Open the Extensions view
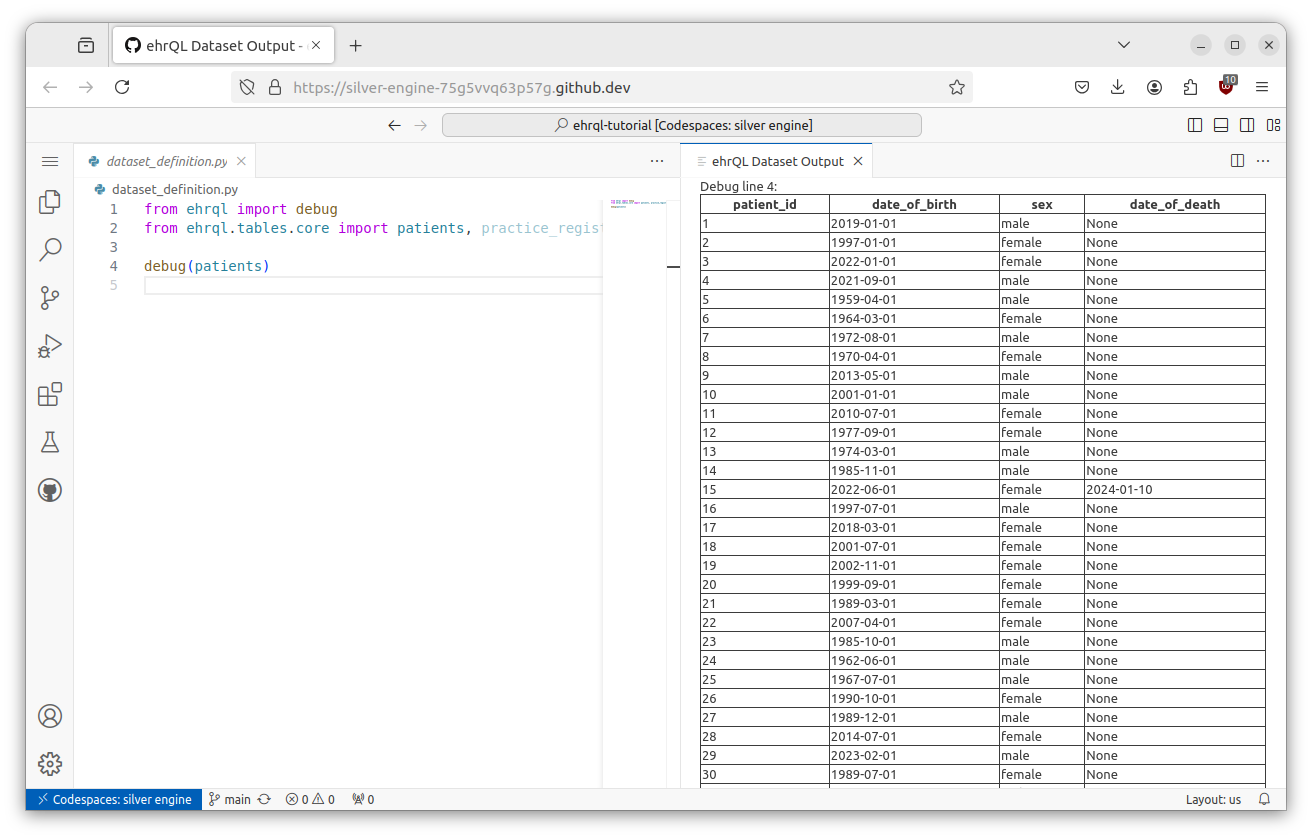1312x839 pixels. [50, 394]
